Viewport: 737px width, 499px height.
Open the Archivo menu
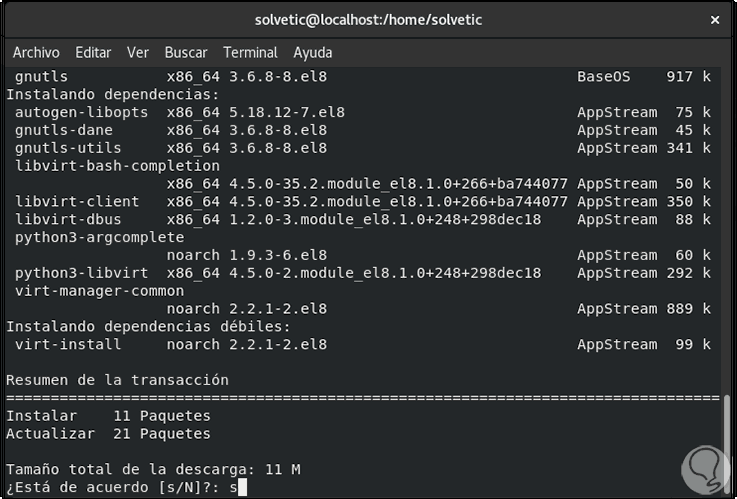tap(36, 52)
